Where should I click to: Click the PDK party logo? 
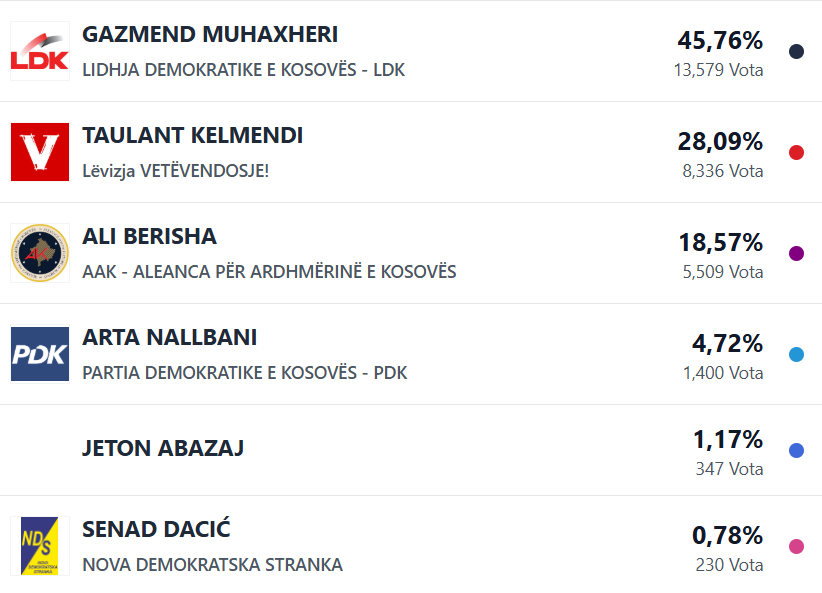40,354
